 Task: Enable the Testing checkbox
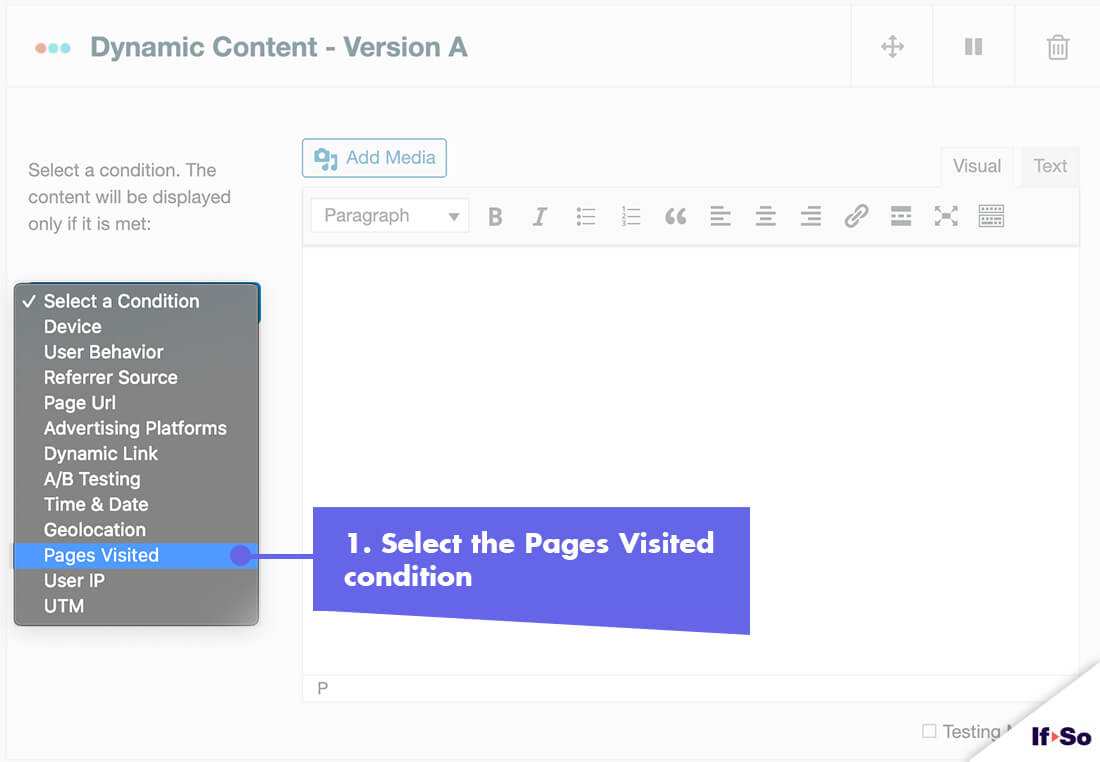929,731
